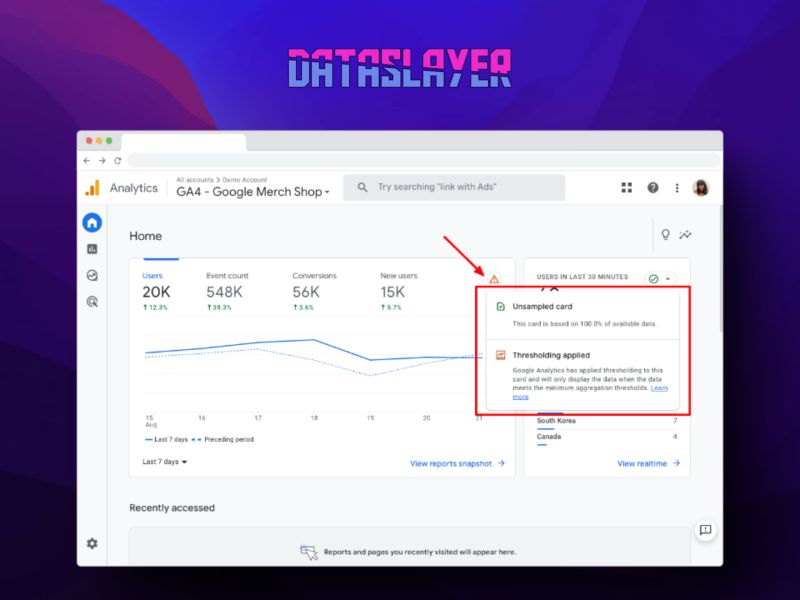Click the orange warning triangle icon
Screen dimensions: 800x600
(494, 279)
